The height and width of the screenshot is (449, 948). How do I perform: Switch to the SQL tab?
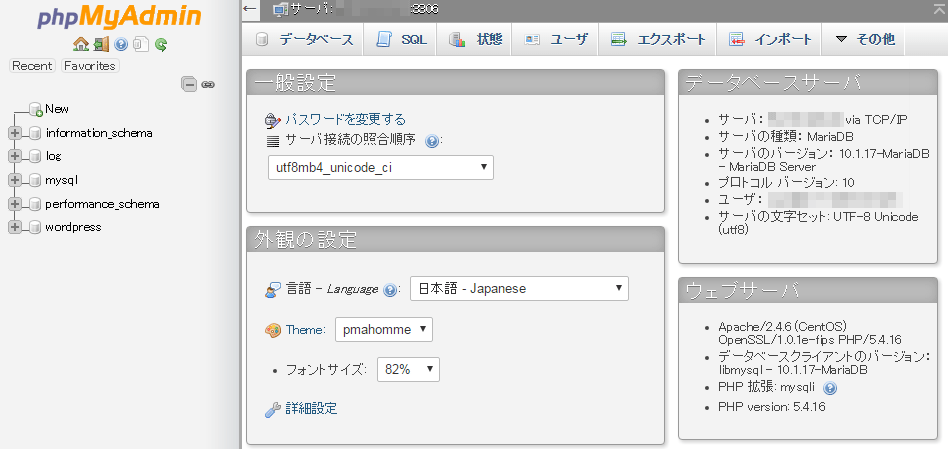click(402, 40)
